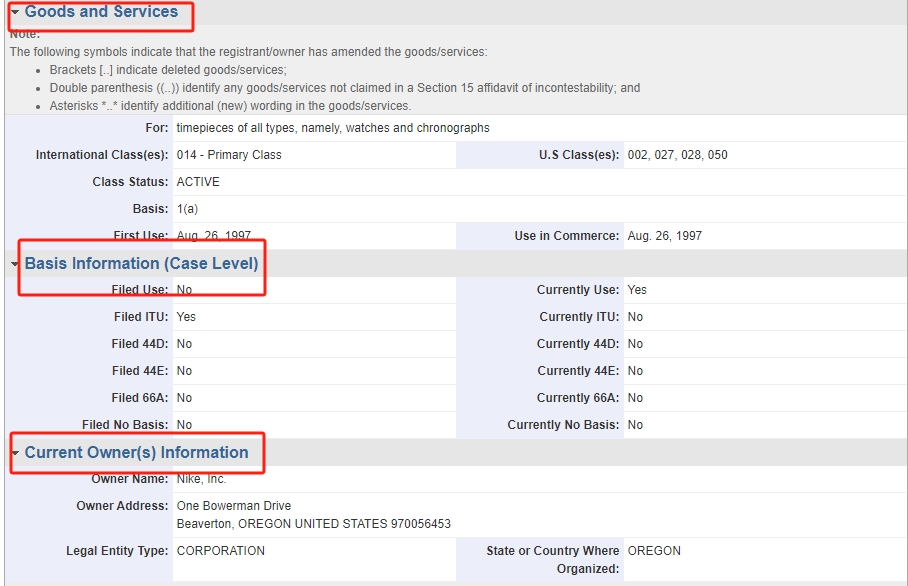Click the Current Owner(s) Information heading

click(136, 453)
